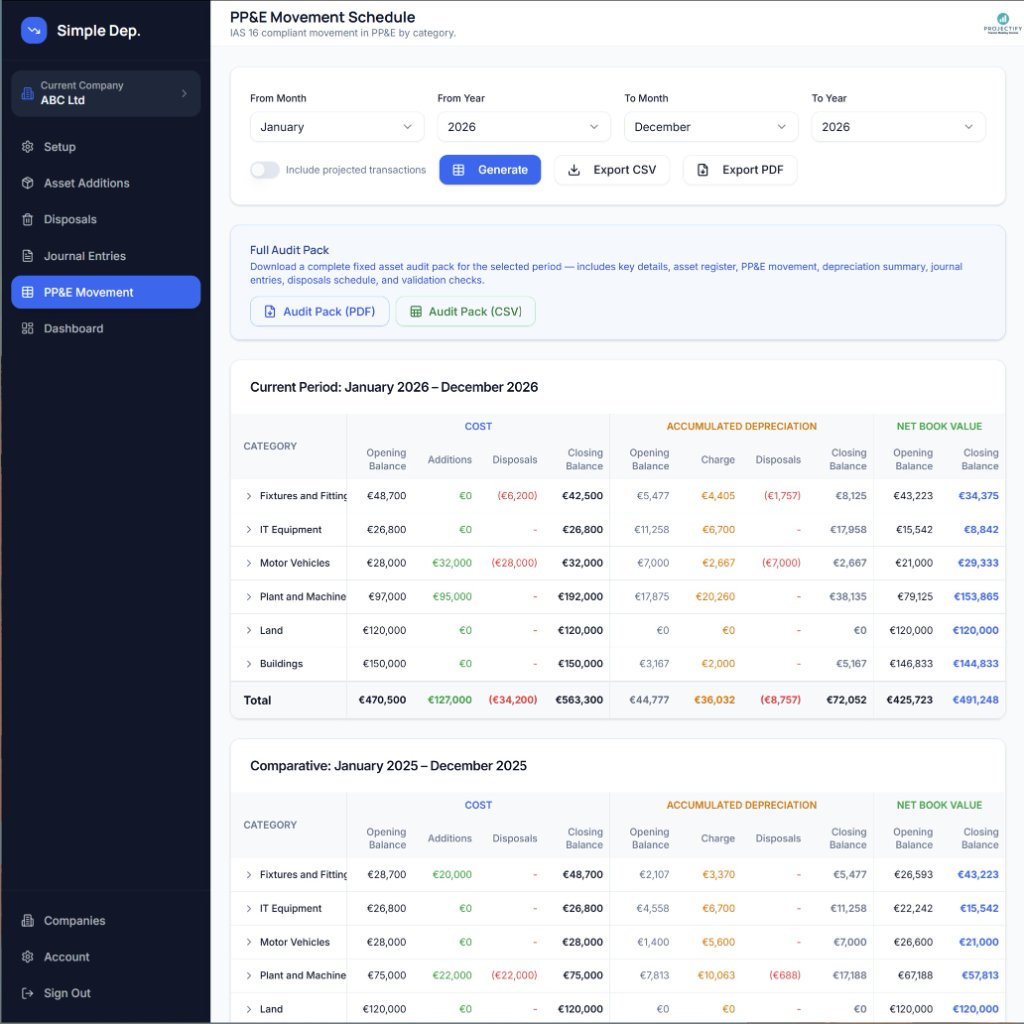Viewport: 1024px width, 1024px height.
Task: Click the Export CSV button
Action: [612, 170]
